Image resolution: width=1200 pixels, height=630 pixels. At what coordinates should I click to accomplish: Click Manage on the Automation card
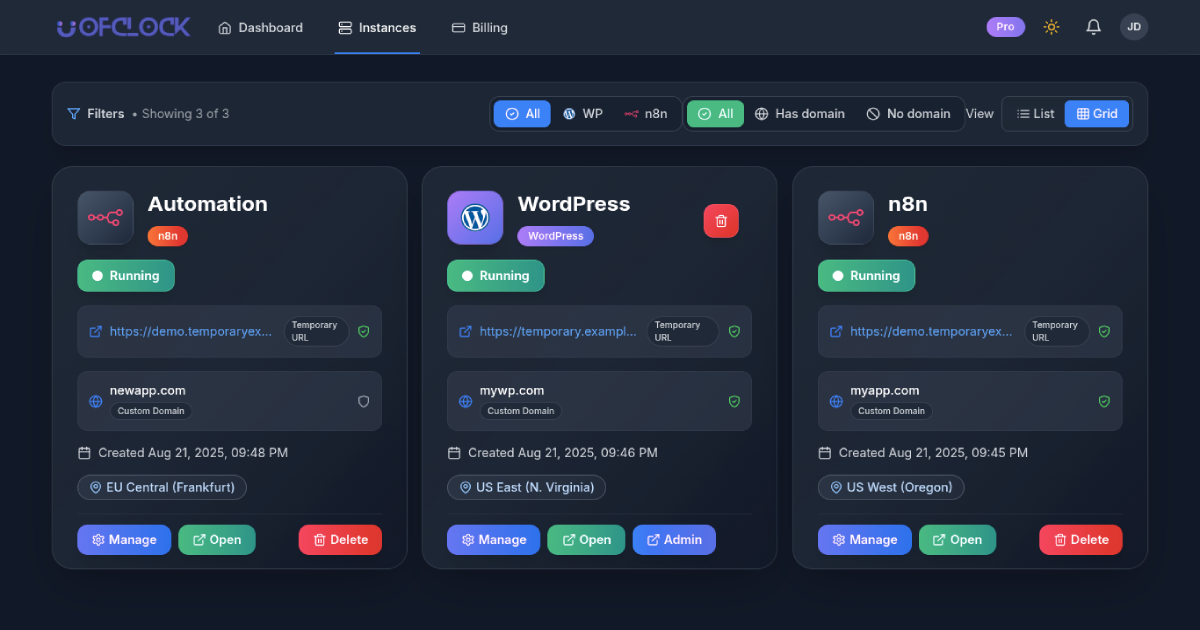coord(124,540)
